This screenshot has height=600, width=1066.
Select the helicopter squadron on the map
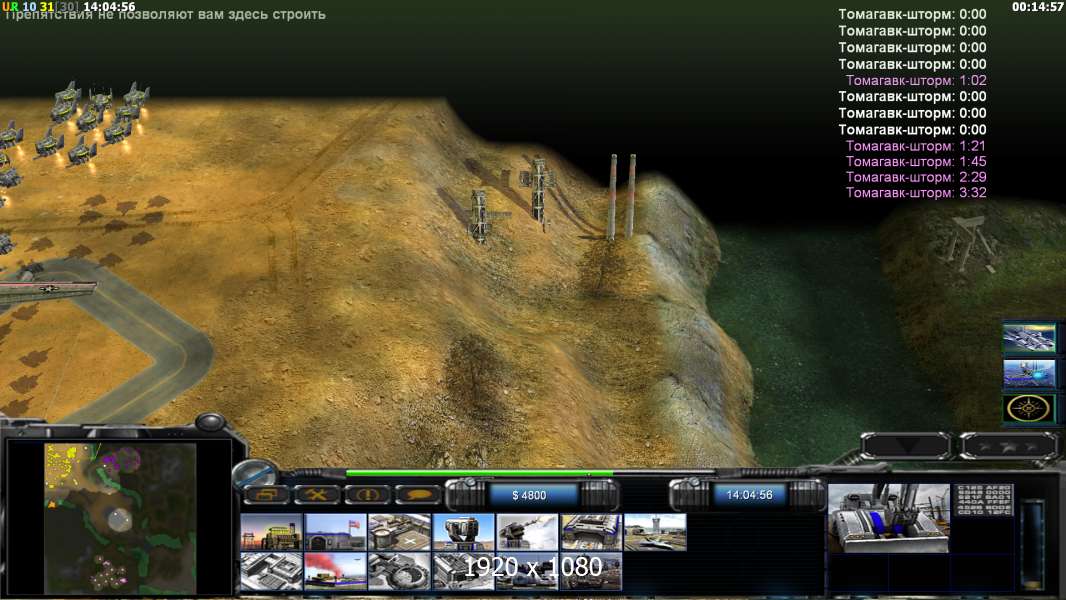point(94,123)
